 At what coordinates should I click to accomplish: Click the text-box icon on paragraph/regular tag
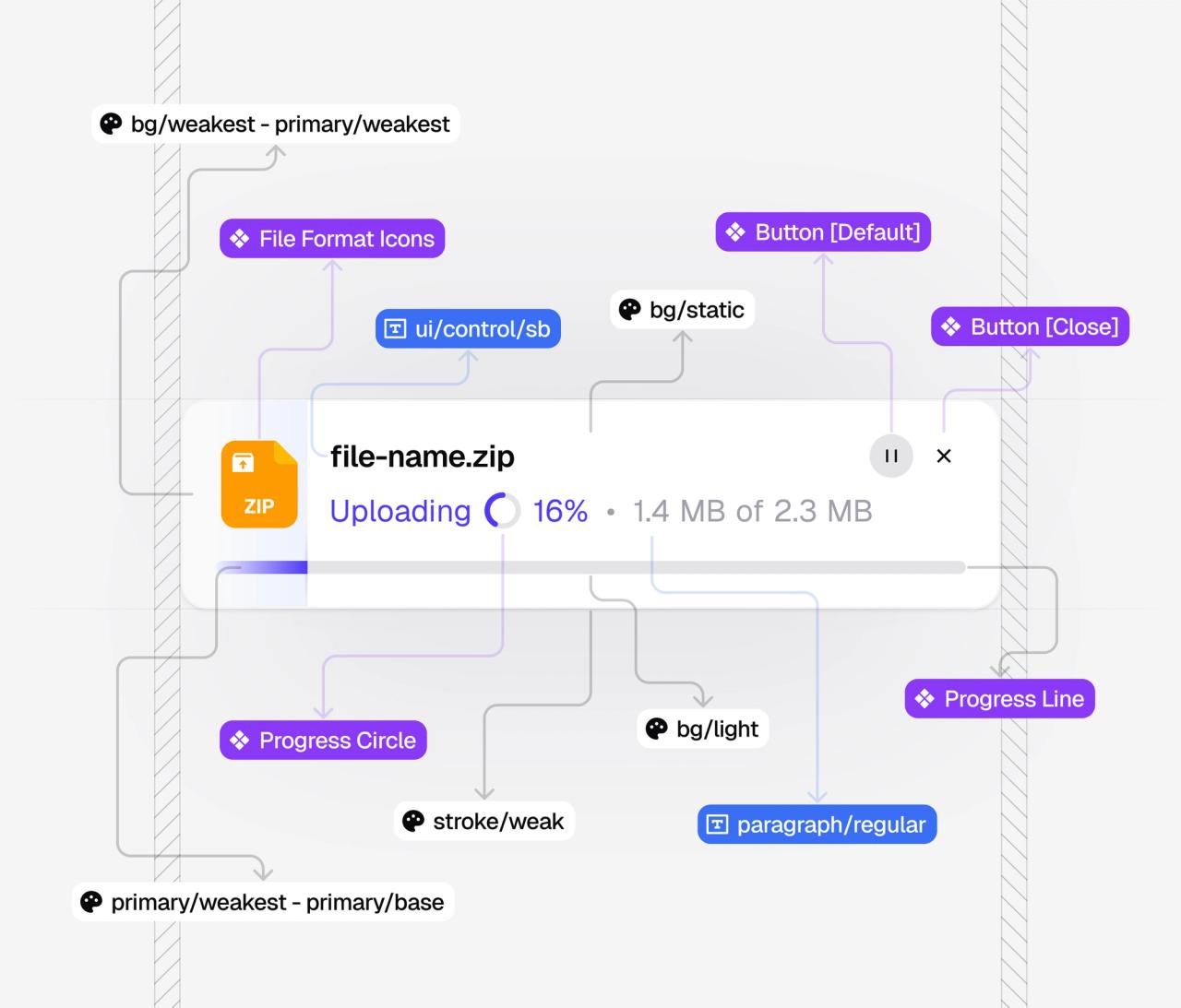point(717,824)
